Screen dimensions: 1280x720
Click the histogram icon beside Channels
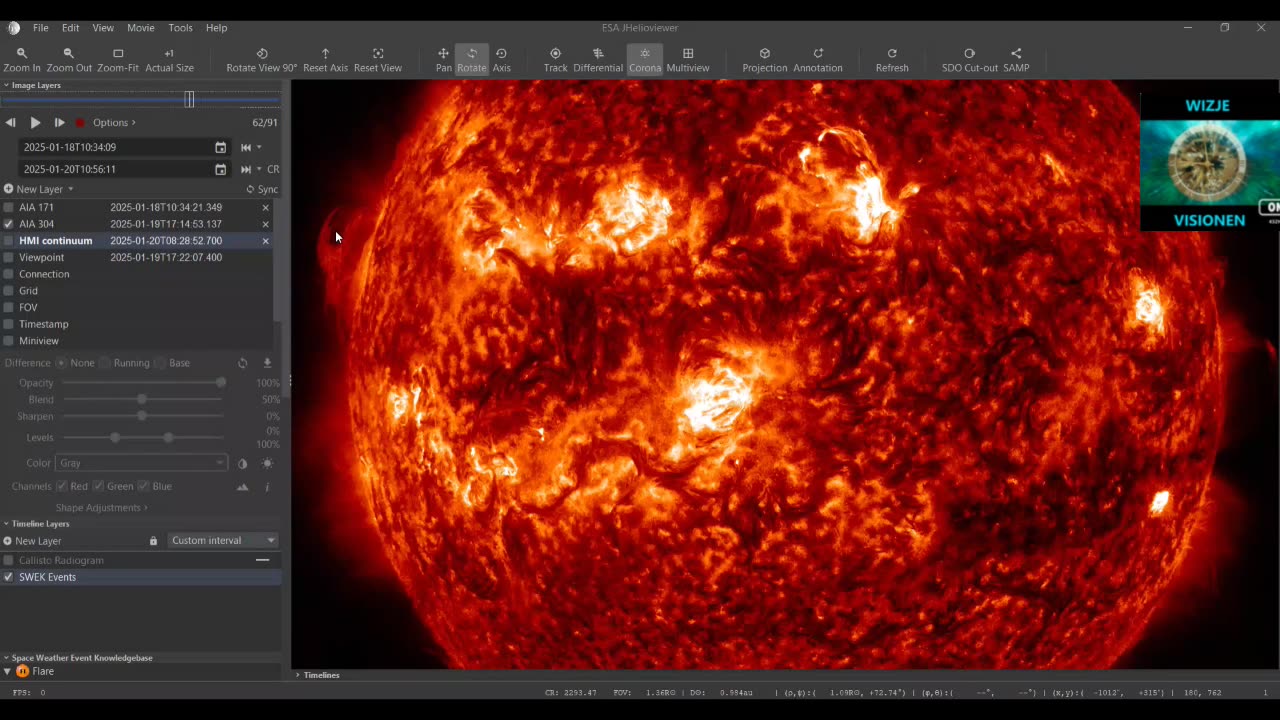[242, 486]
